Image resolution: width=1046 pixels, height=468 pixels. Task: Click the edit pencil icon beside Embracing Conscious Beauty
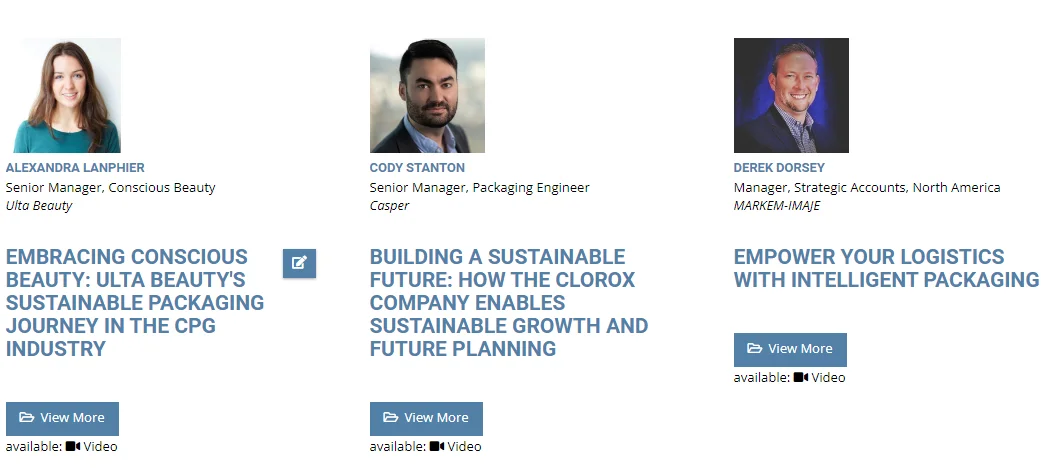click(x=300, y=263)
